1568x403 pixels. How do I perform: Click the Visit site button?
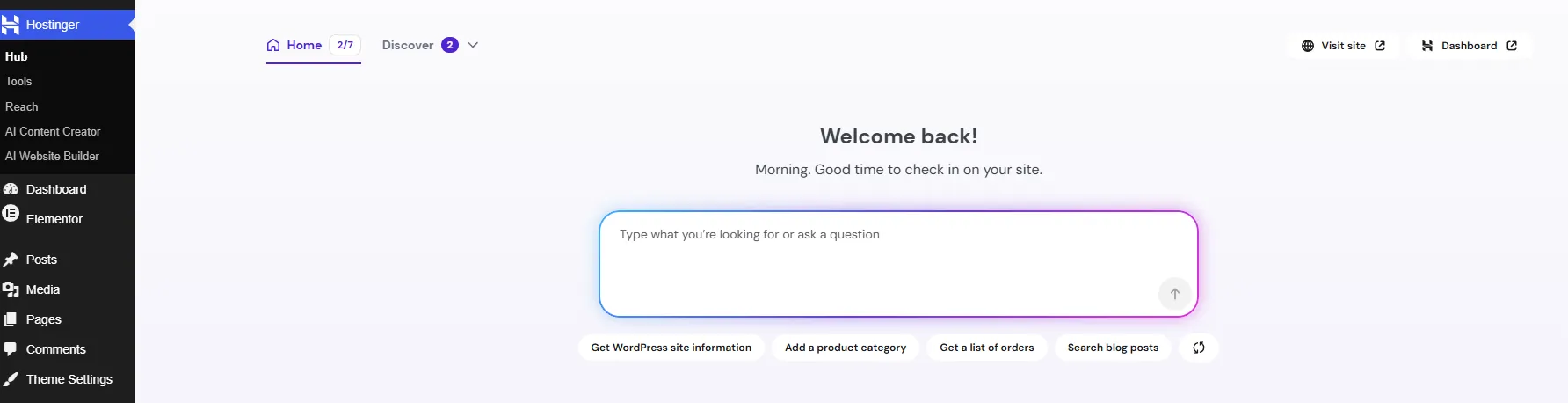click(x=1343, y=46)
